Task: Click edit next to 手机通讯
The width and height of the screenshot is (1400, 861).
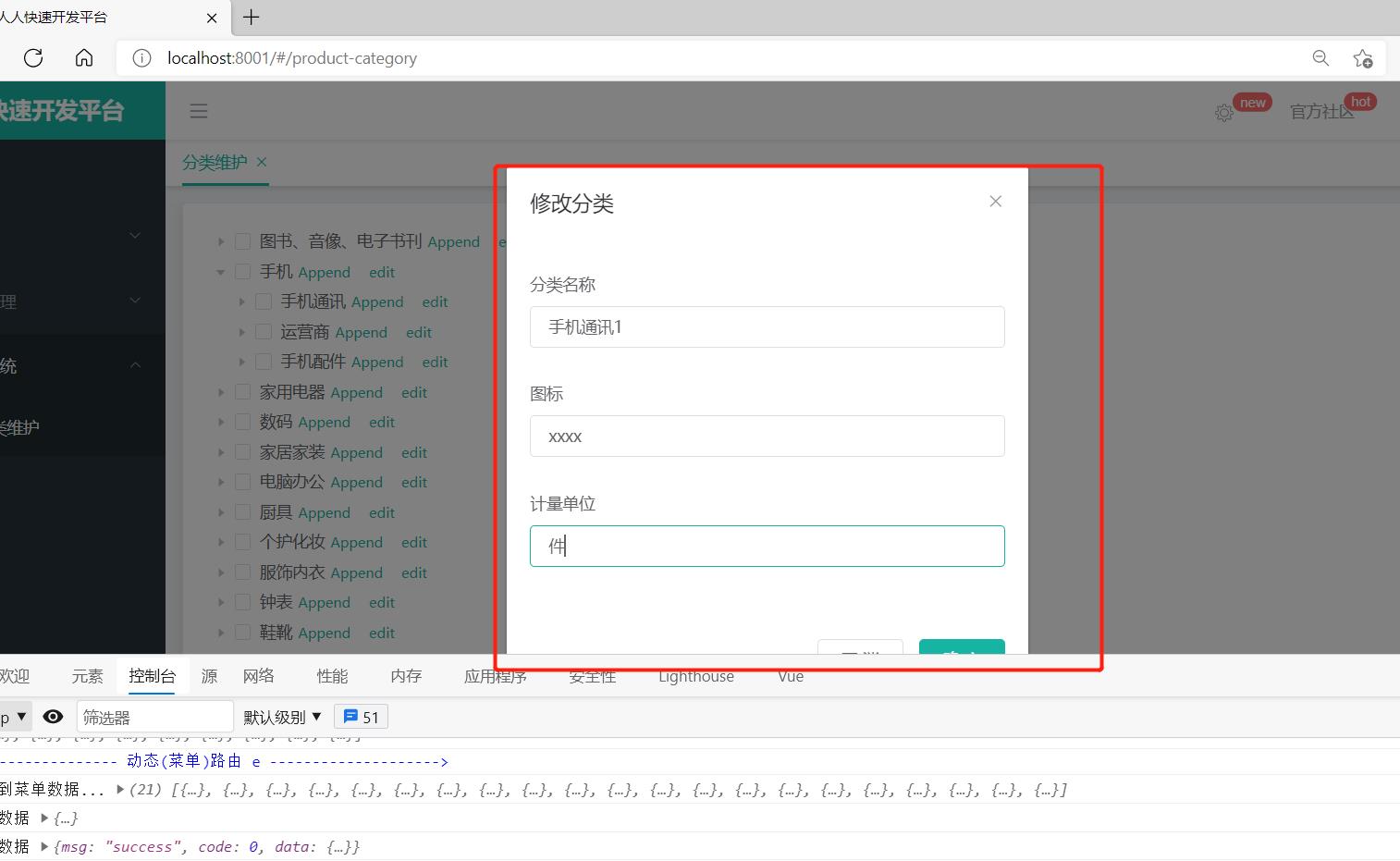Action: (x=435, y=301)
